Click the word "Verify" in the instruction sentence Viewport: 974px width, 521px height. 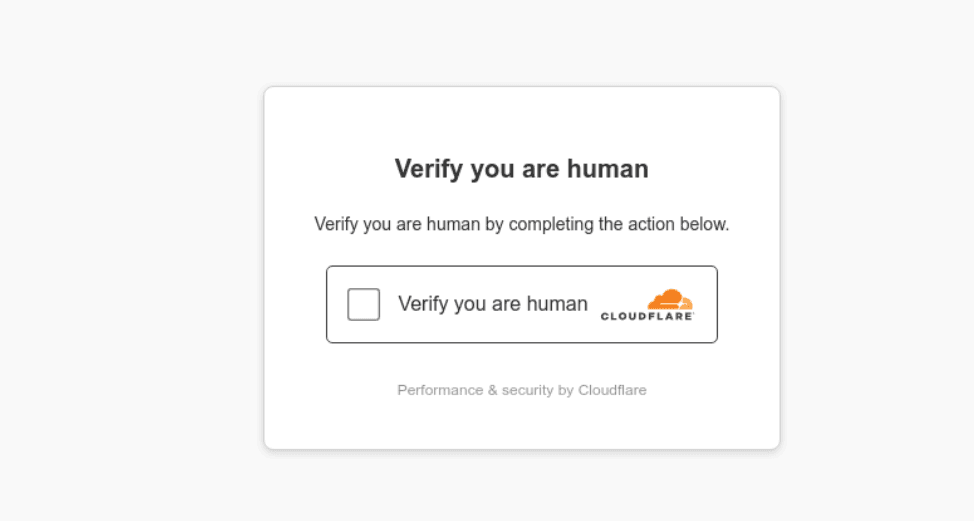pyautogui.click(x=337, y=224)
